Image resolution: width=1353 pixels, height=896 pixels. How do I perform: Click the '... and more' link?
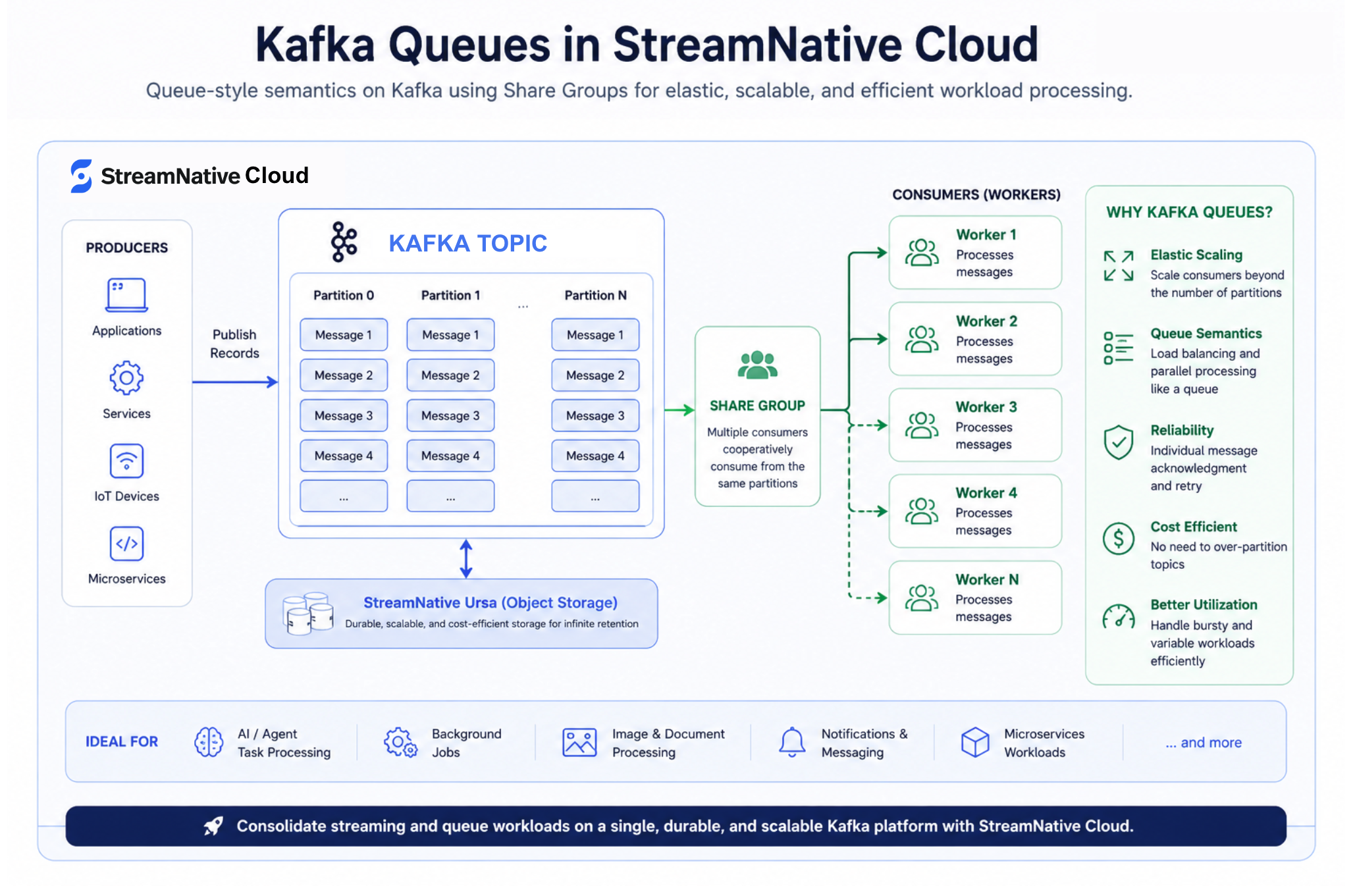coord(1204,743)
